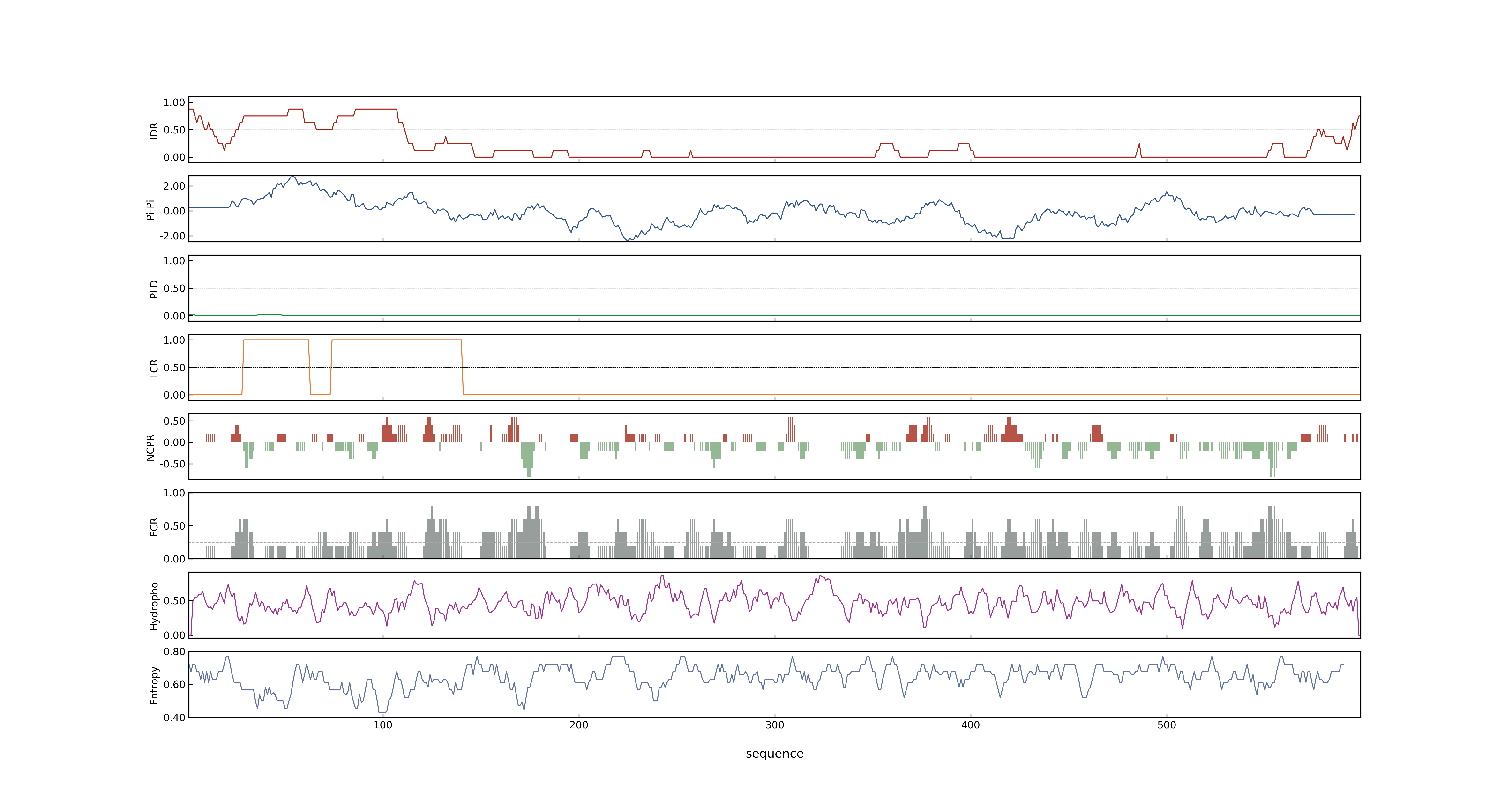
Task: Click the 0.50 tick of the PLD panel
Action: (174, 288)
